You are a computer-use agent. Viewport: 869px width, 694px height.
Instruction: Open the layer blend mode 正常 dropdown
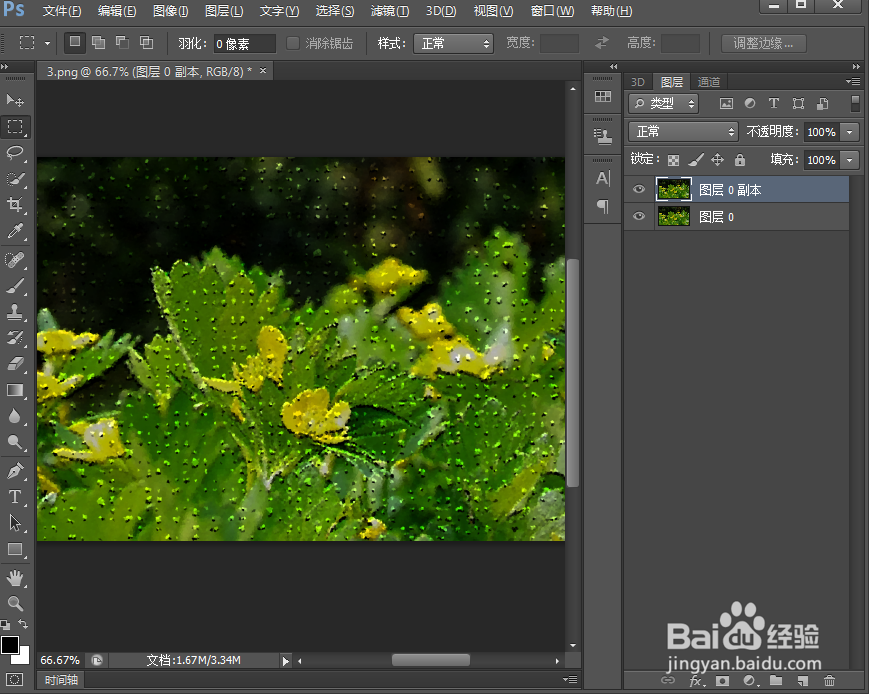pos(683,131)
